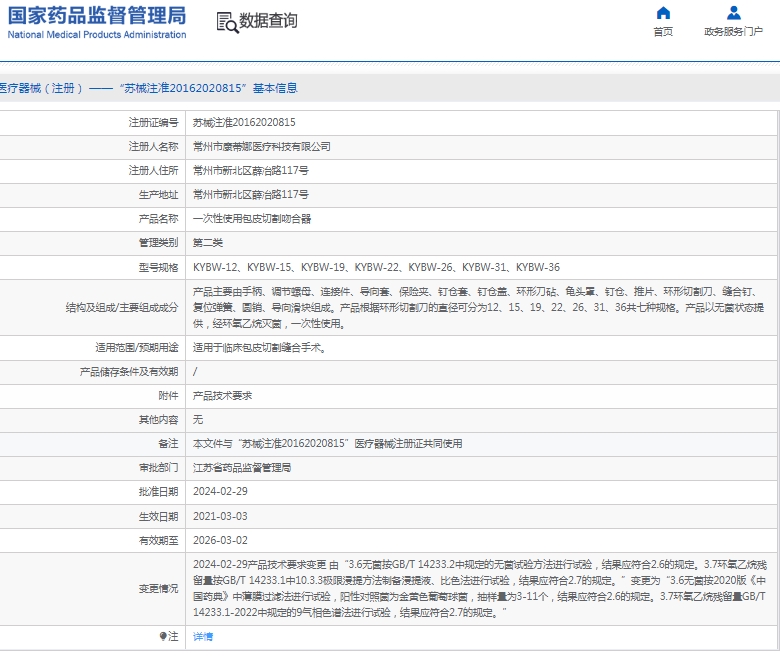The width and height of the screenshot is (780, 657).
Task: Click the 管理类别 field label
Action: [158, 243]
